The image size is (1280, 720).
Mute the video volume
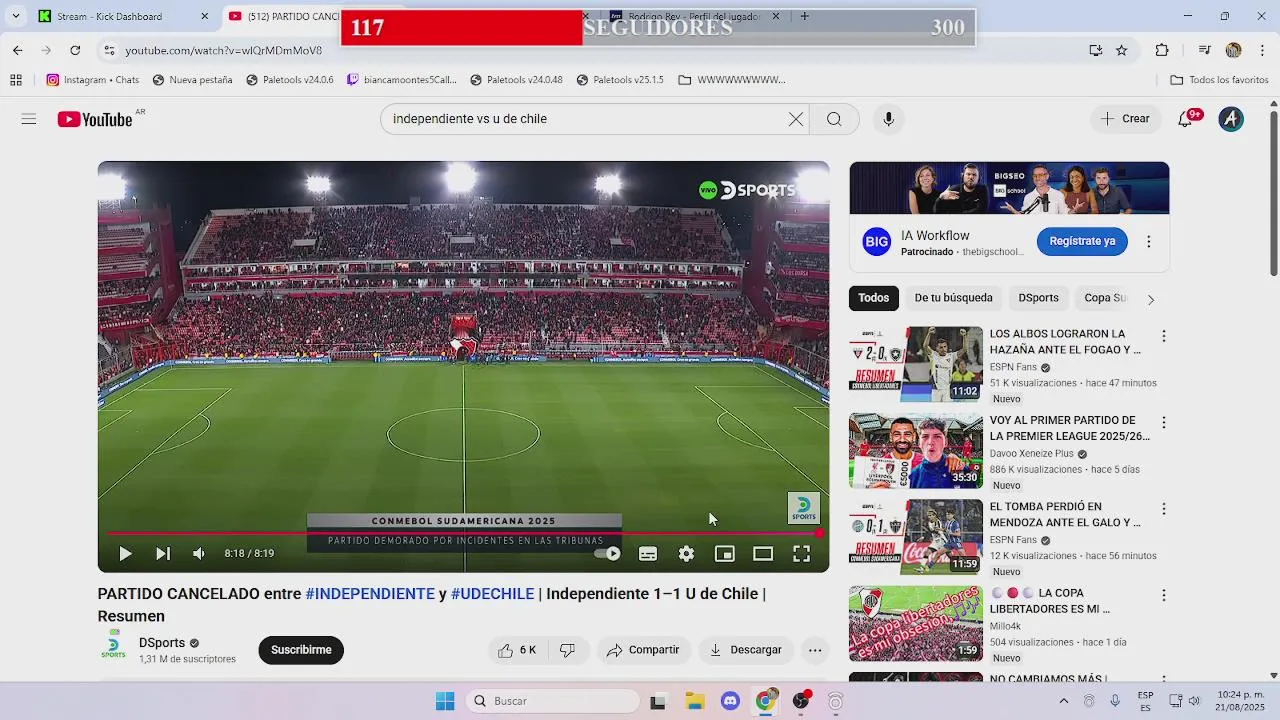(199, 554)
